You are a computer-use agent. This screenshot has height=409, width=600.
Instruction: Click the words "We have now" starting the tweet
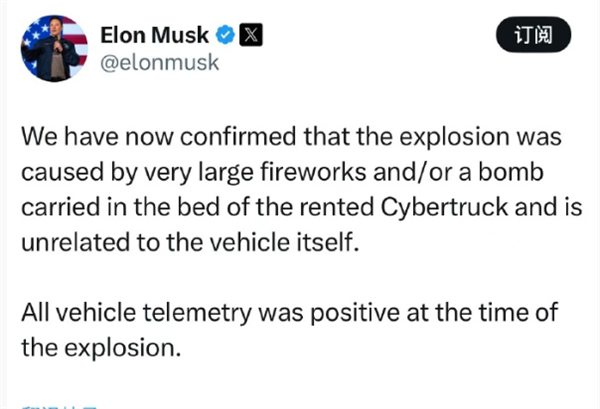[x=83, y=135]
